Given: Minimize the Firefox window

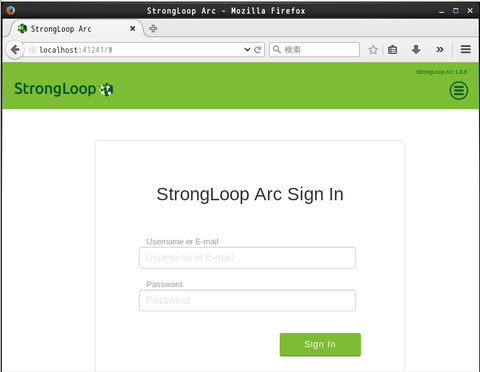Looking at the screenshot, I should pyautogui.click(x=441, y=11).
